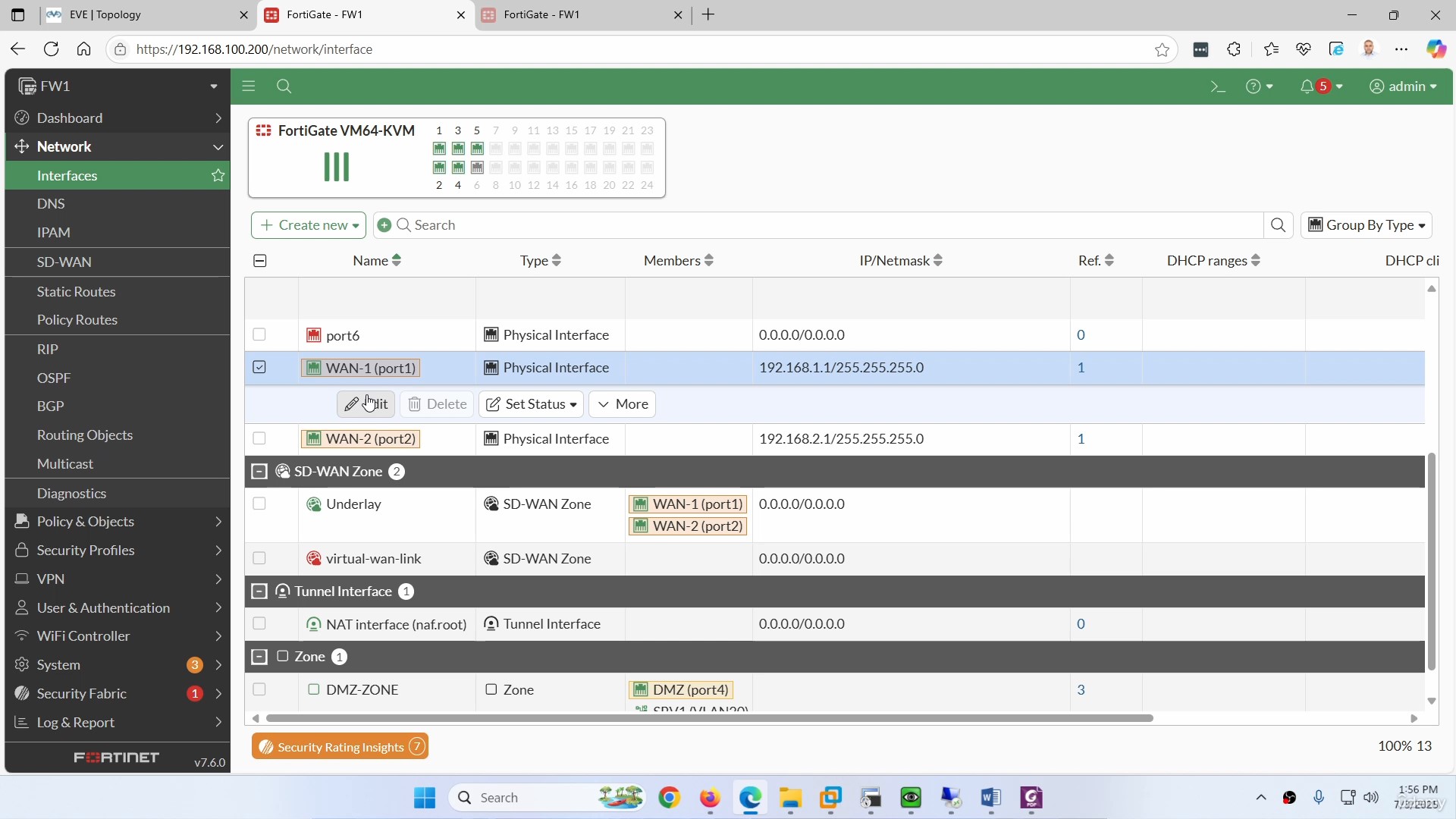
Task: Open the CLI console icon
Action: [1218, 86]
